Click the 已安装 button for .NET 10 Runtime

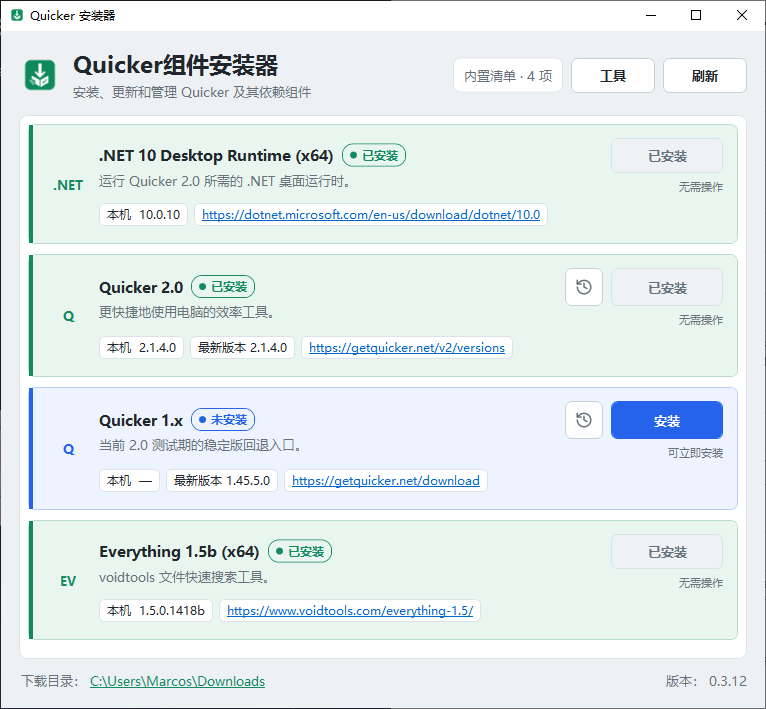point(667,156)
